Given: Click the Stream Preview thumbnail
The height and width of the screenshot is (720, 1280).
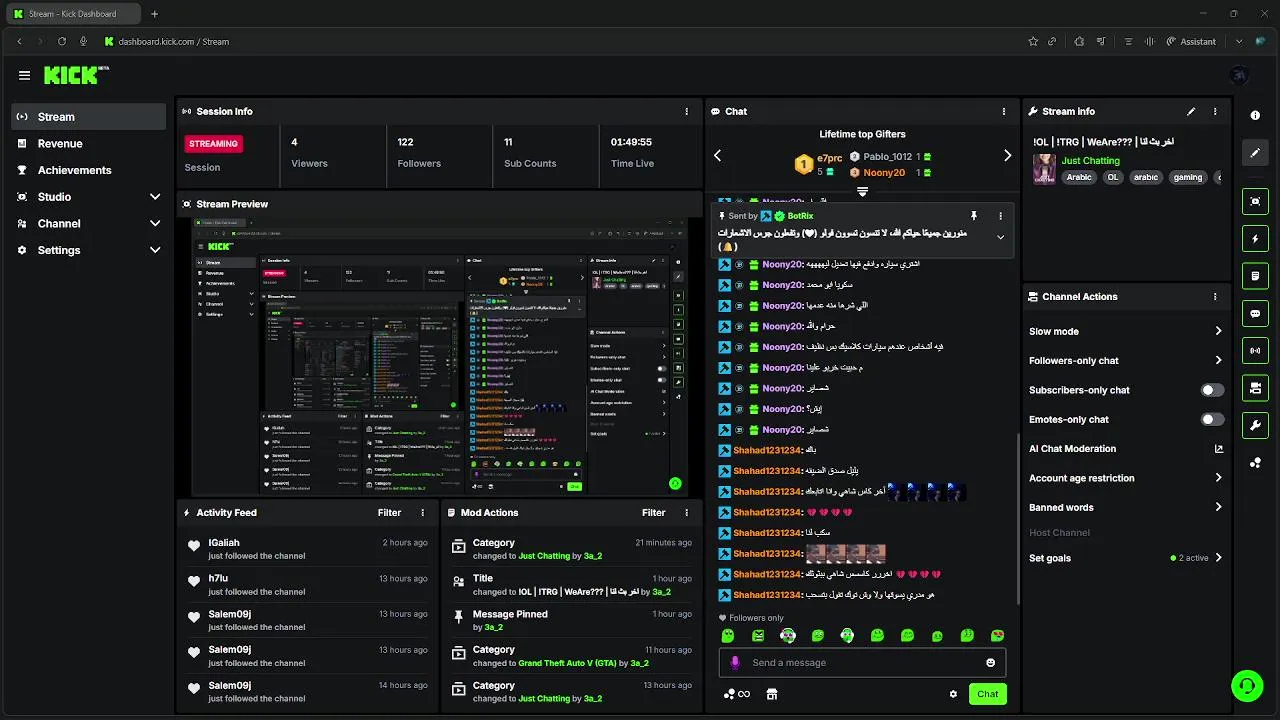Looking at the screenshot, I should 439,356.
